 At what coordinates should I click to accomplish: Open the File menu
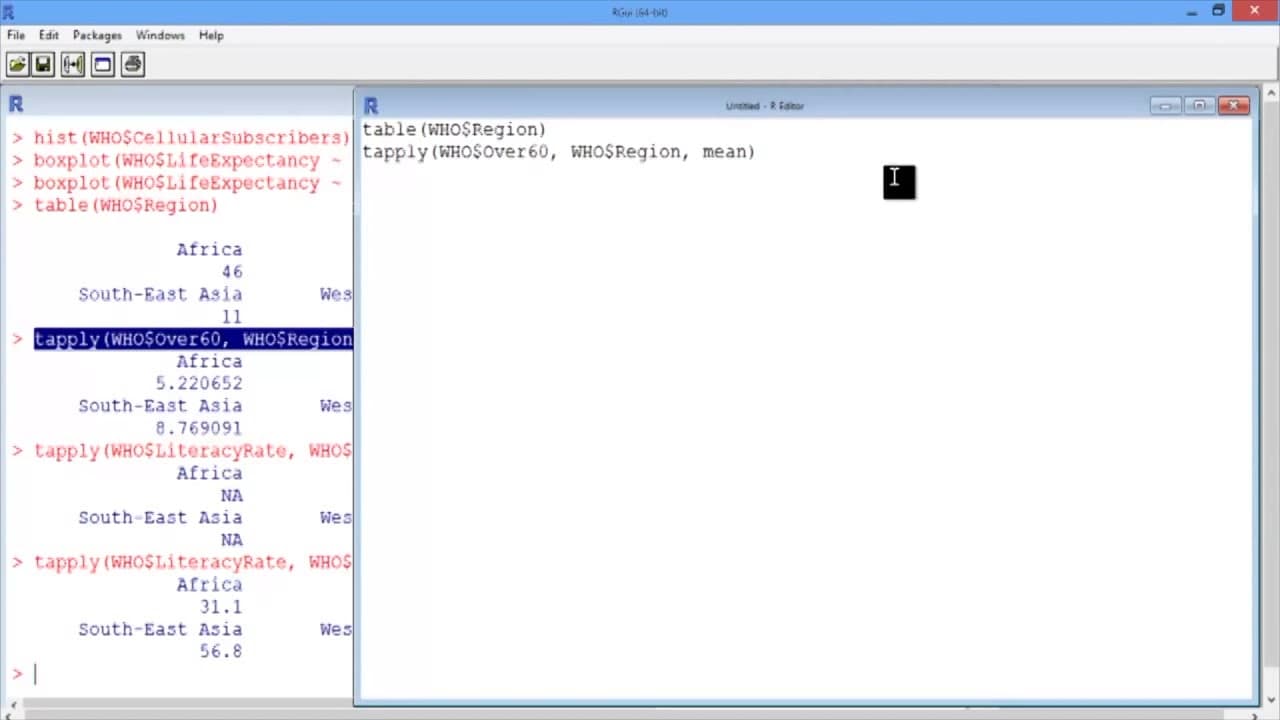[x=16, y=35]
